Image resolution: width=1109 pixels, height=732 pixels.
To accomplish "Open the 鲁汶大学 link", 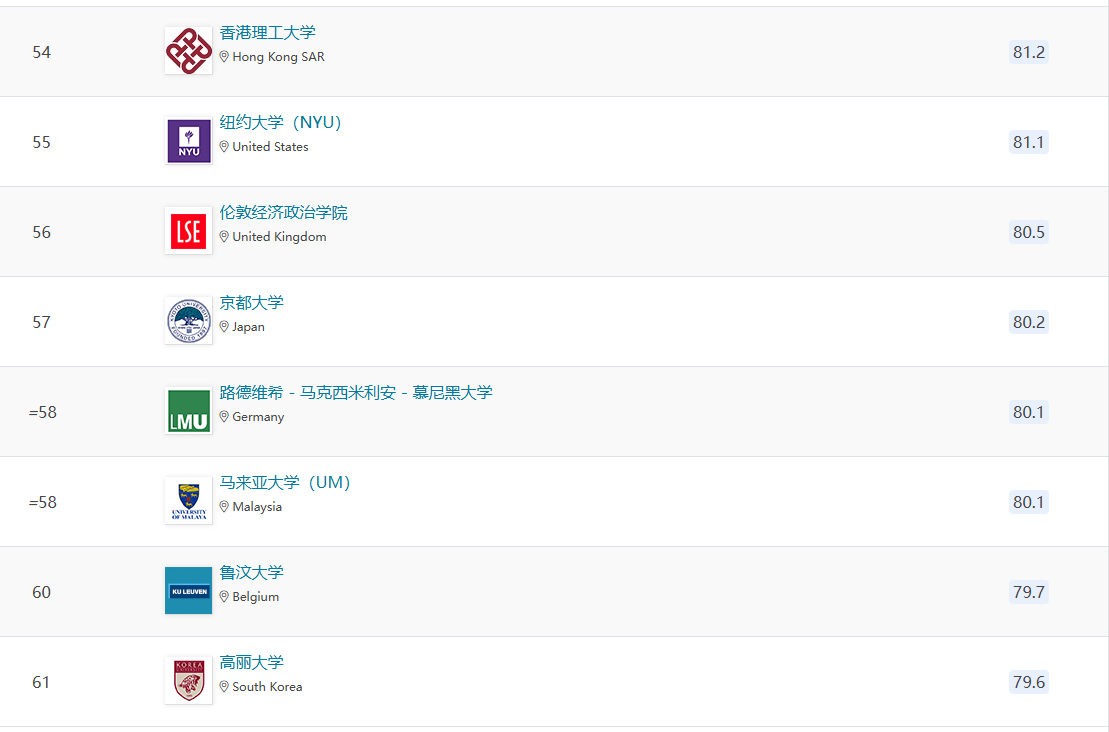I will click(x=251, y=572).
